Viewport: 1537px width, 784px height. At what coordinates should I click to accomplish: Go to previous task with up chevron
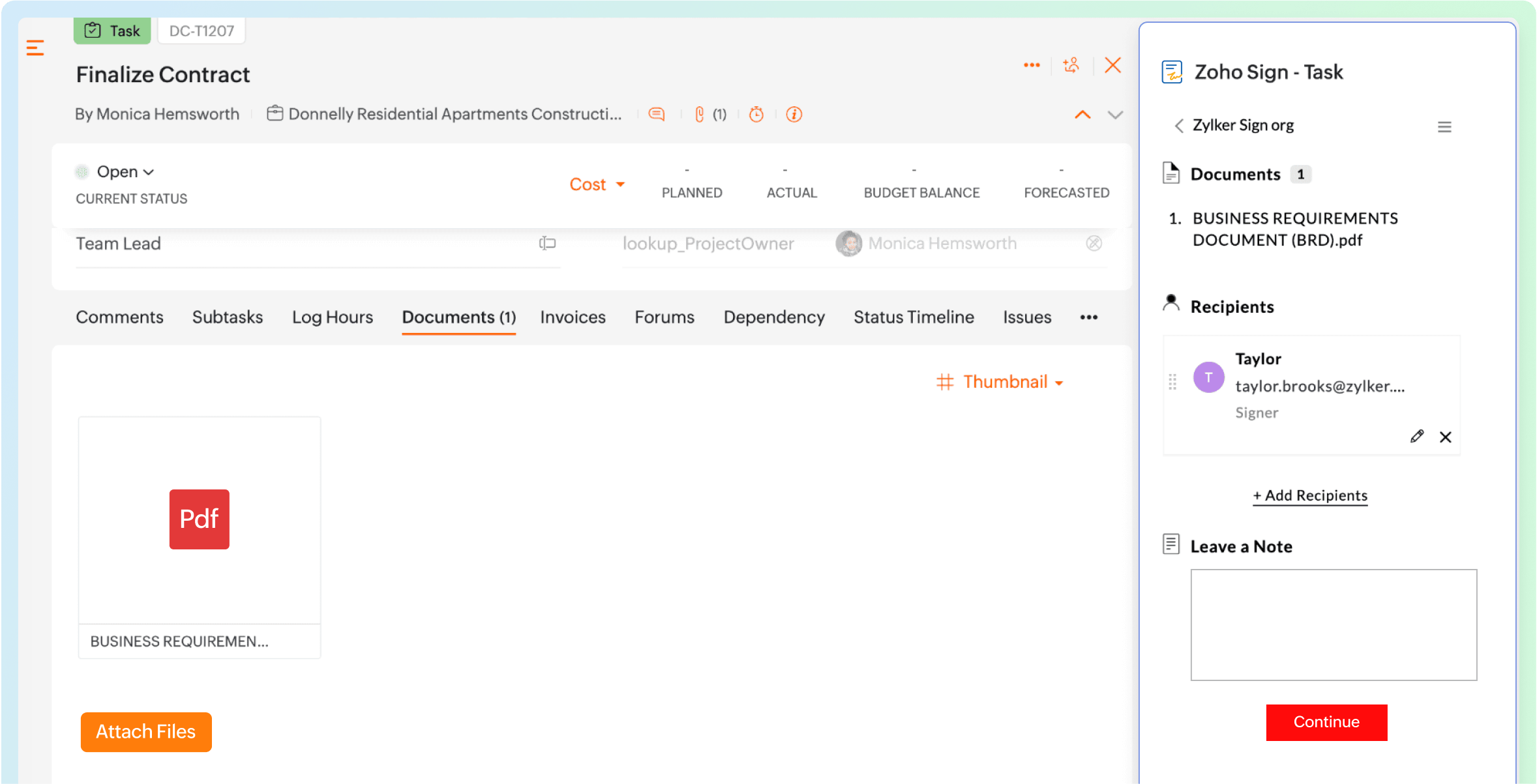pyautogui.click(x=1082, y=115)
